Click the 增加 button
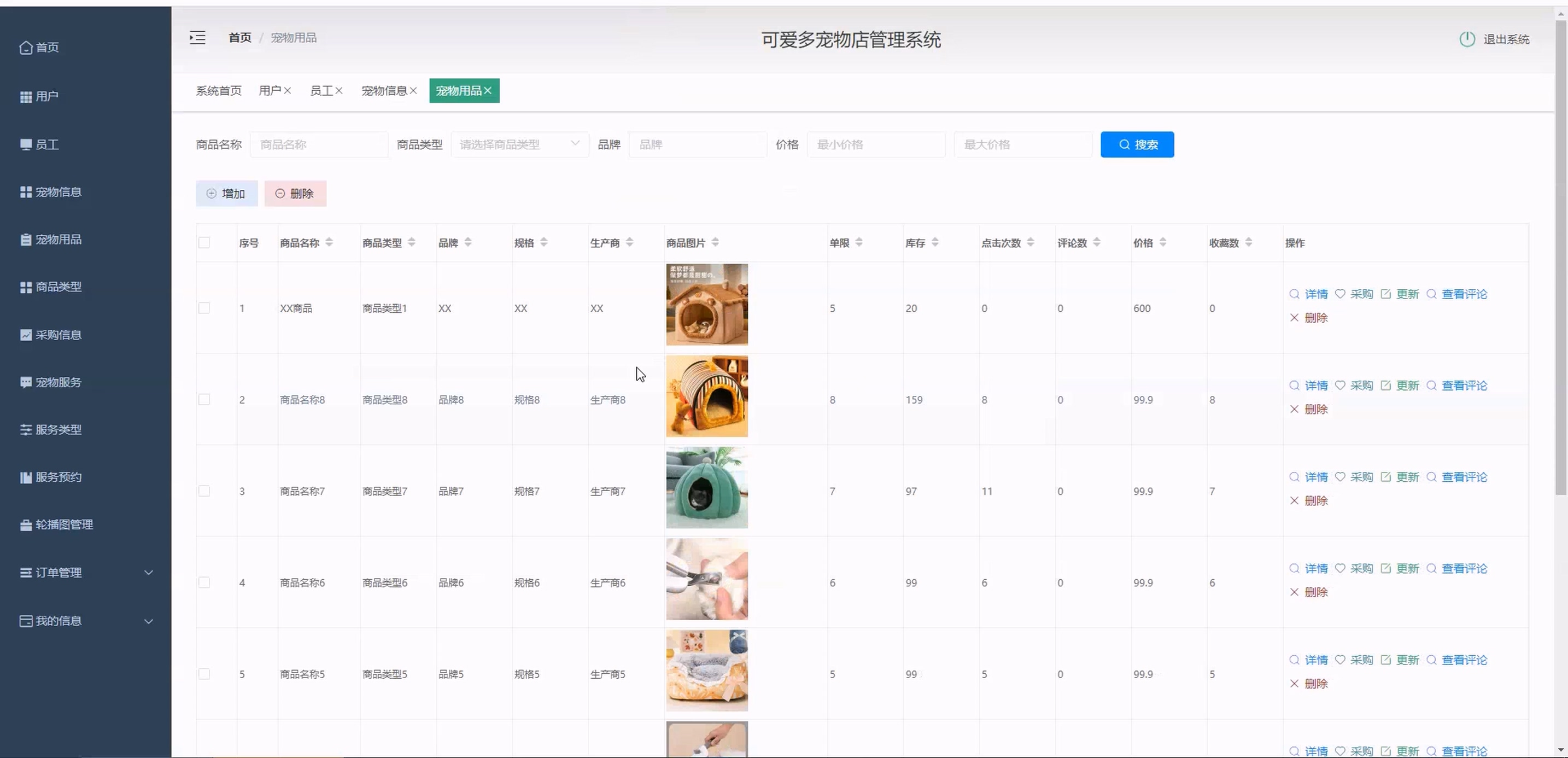Image resolution: width=1568 pixels, height=758 pixels. 226,194
